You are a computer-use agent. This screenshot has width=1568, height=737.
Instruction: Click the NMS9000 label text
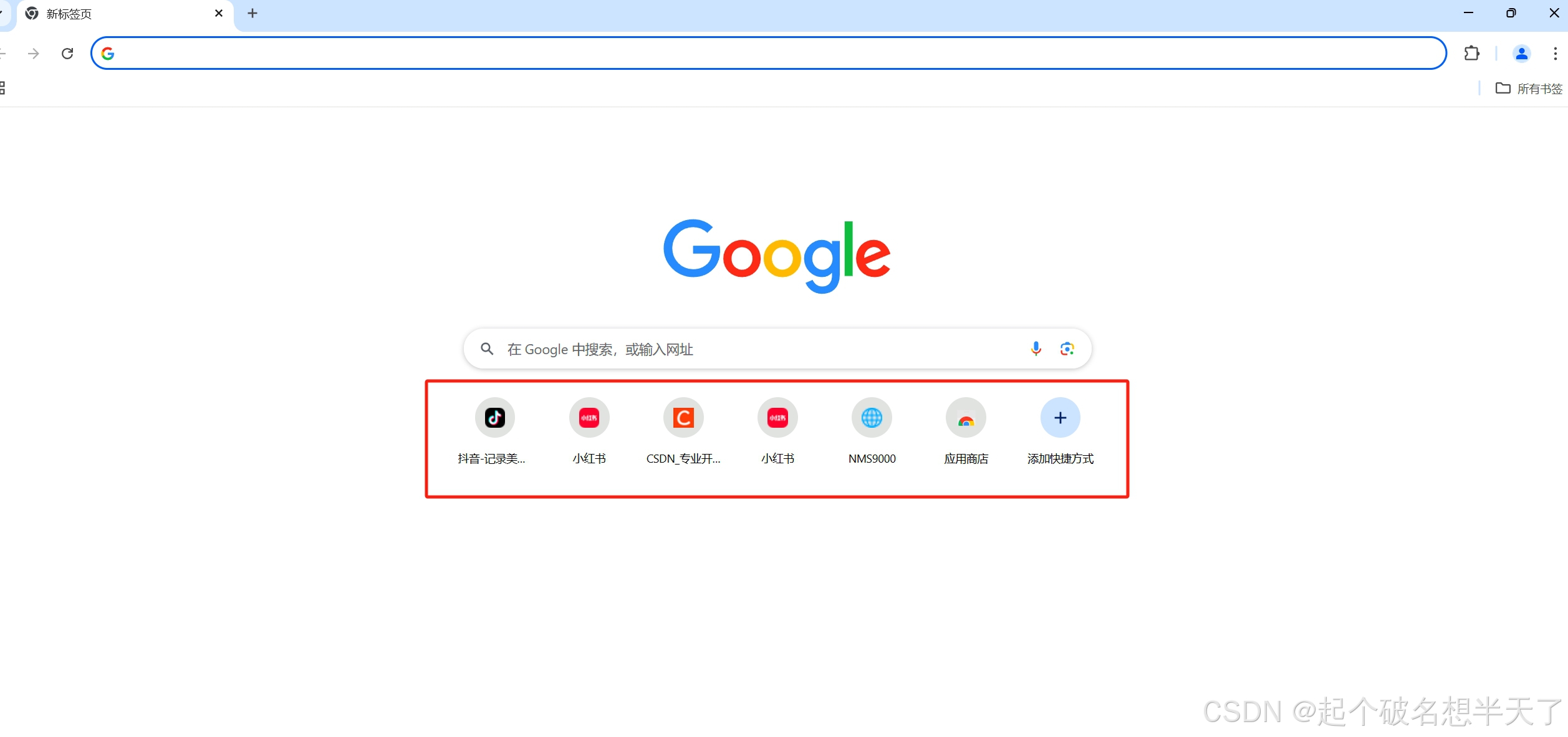(x=872, y=459)
